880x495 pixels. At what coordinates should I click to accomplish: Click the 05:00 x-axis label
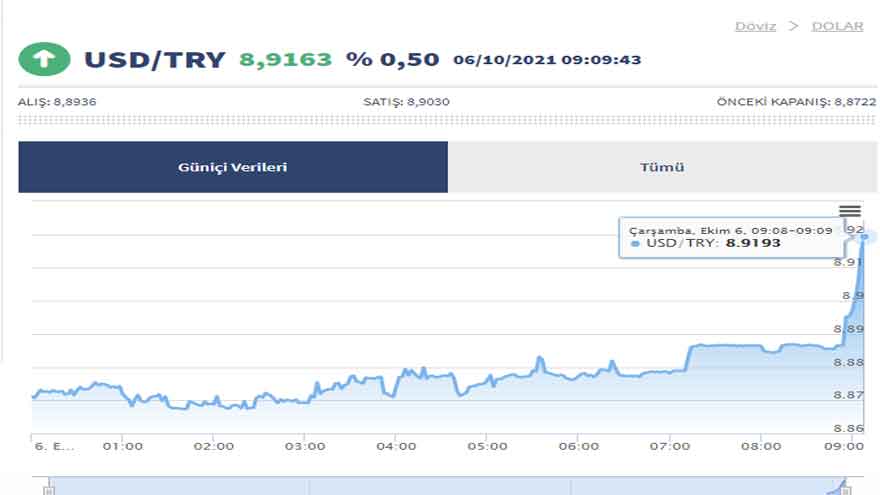487,446
